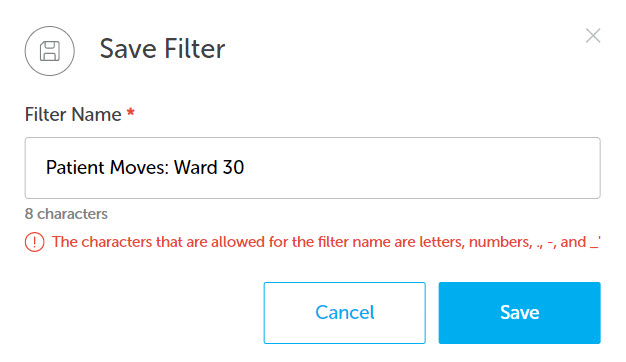Image resolution: width=626 pixels, height=362 pixels.
Task: Focus the Filter Name text field
Action: click(x=313, y=168)
